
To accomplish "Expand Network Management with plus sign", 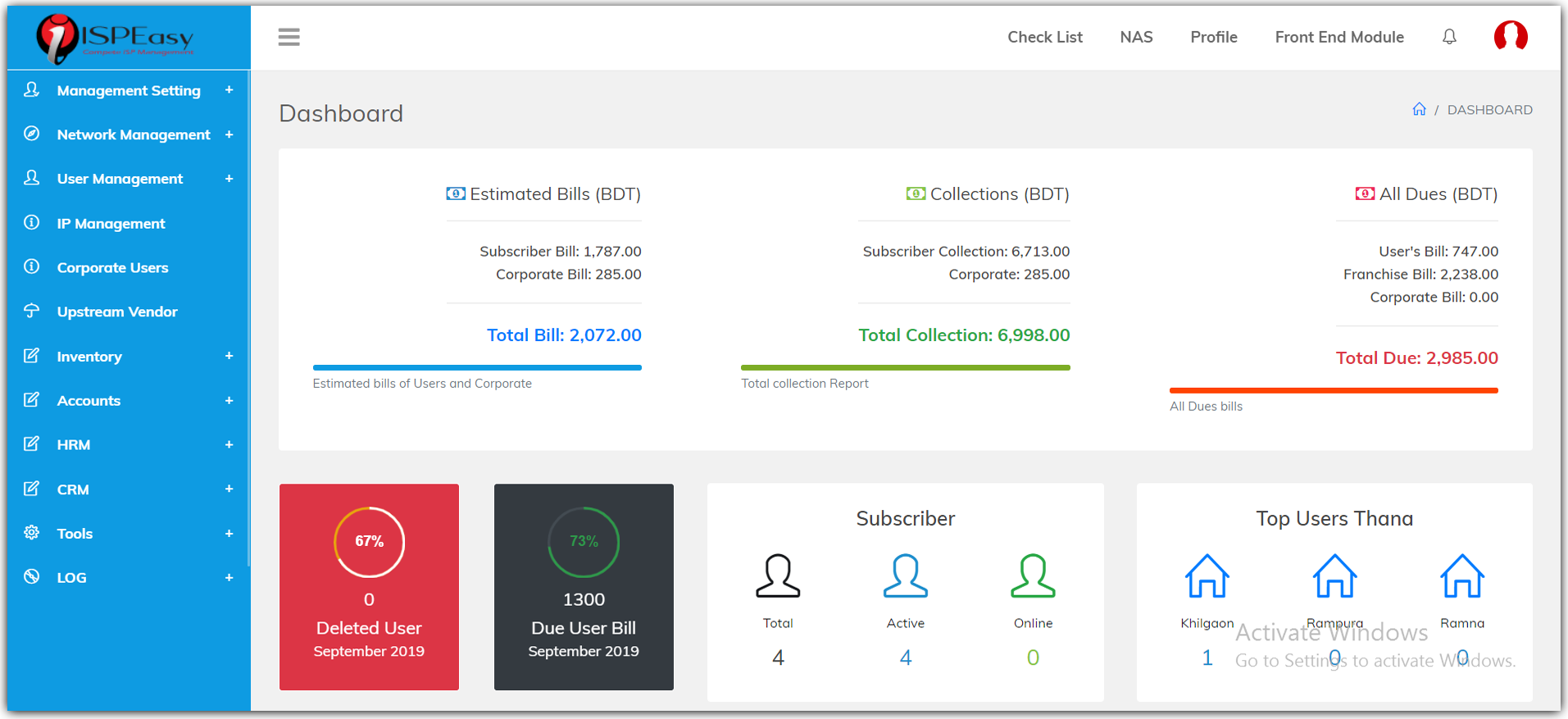I will tap(230, 134).
